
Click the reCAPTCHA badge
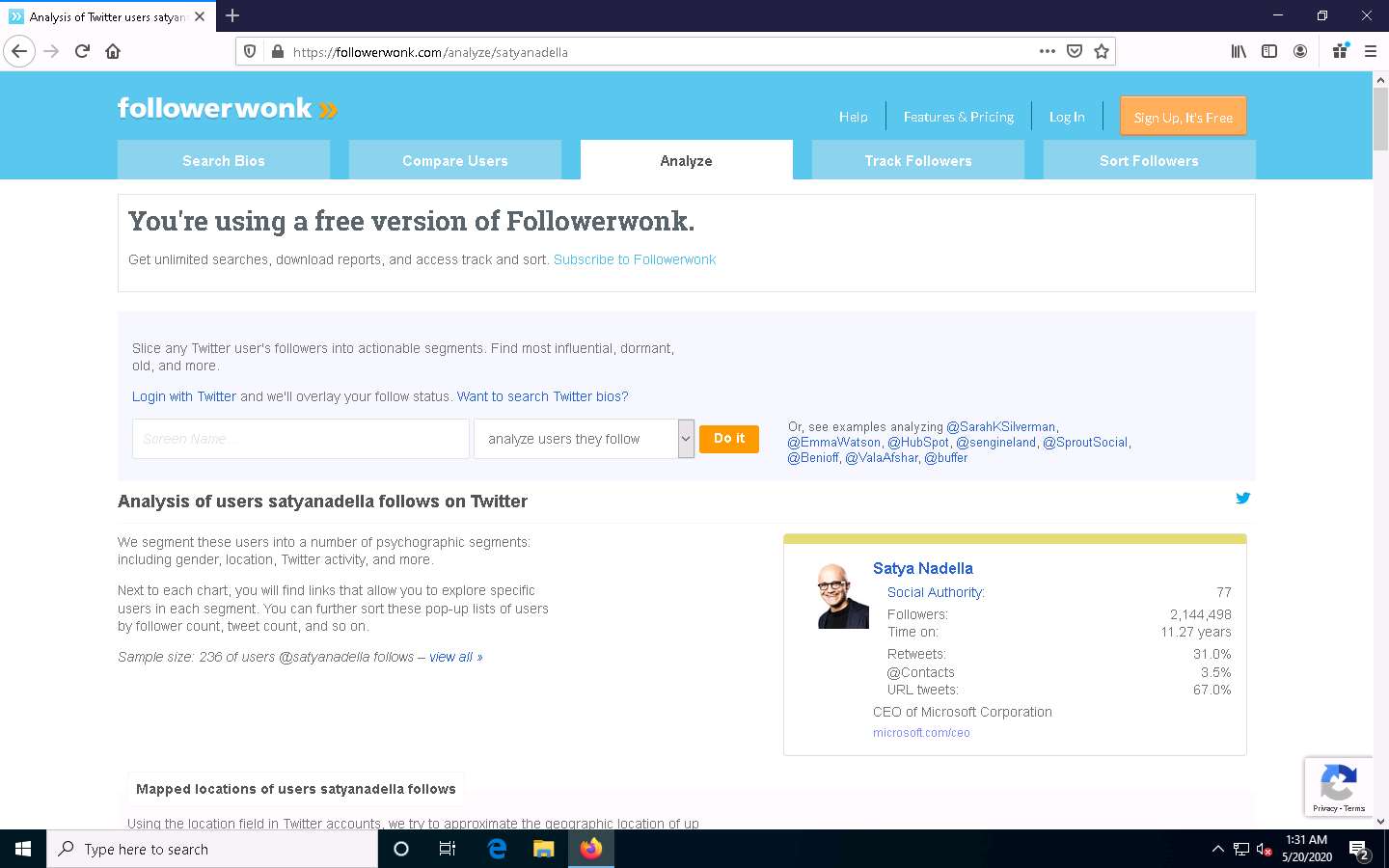(x=1338, y=786)
